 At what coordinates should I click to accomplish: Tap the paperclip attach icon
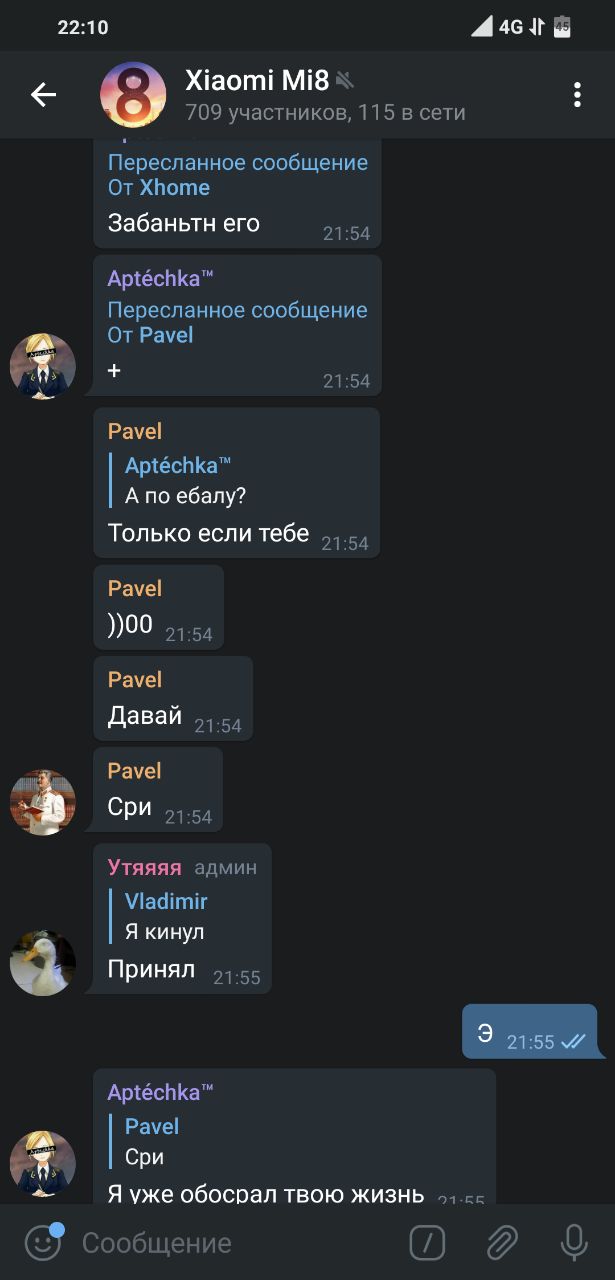coord(501,1243)
